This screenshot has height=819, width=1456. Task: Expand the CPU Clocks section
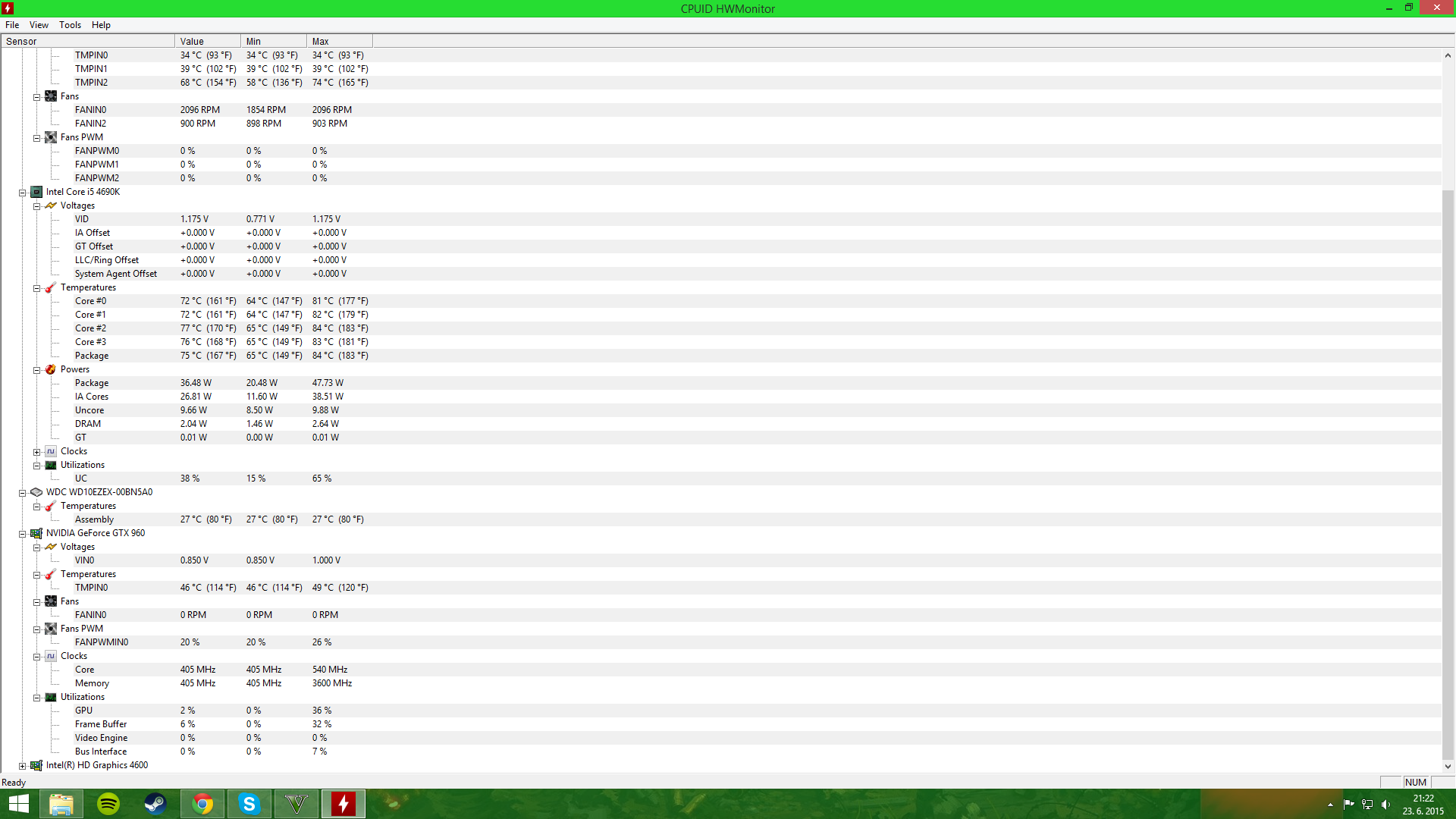click(x=36, y=452)
